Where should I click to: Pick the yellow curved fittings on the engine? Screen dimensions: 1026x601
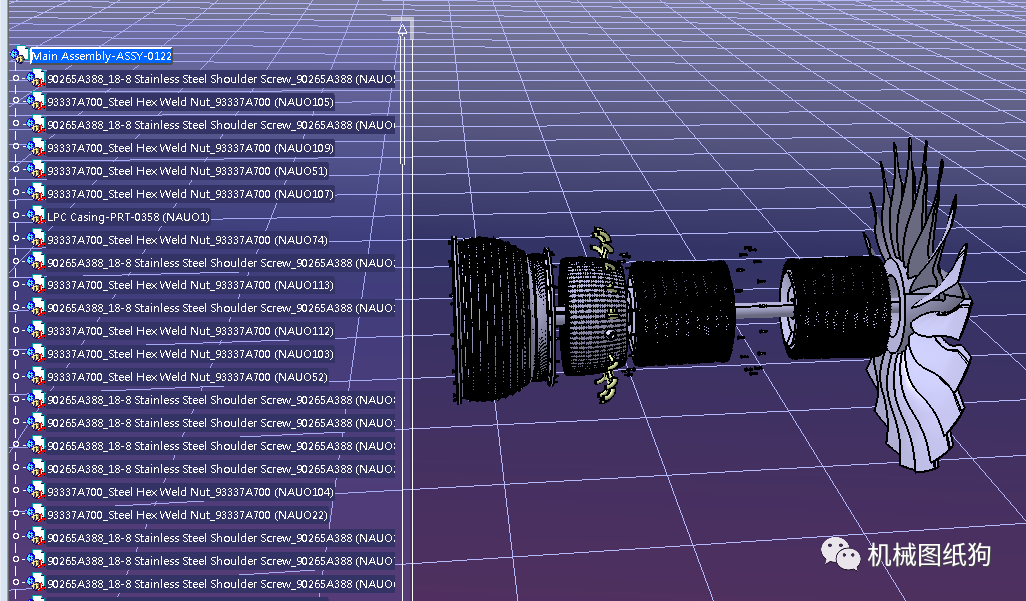coord(605,314)
